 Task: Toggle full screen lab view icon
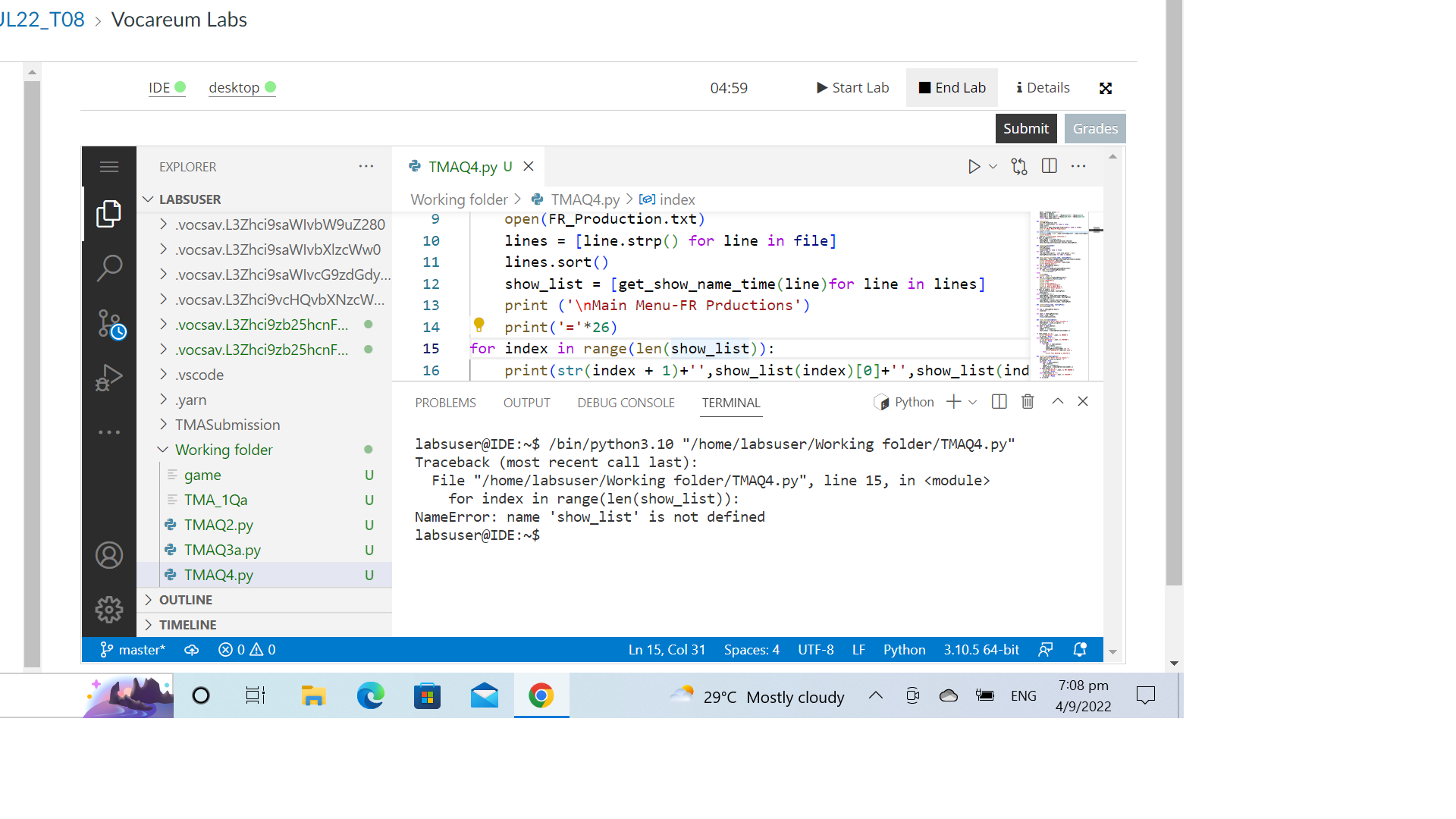(1106, 89)
